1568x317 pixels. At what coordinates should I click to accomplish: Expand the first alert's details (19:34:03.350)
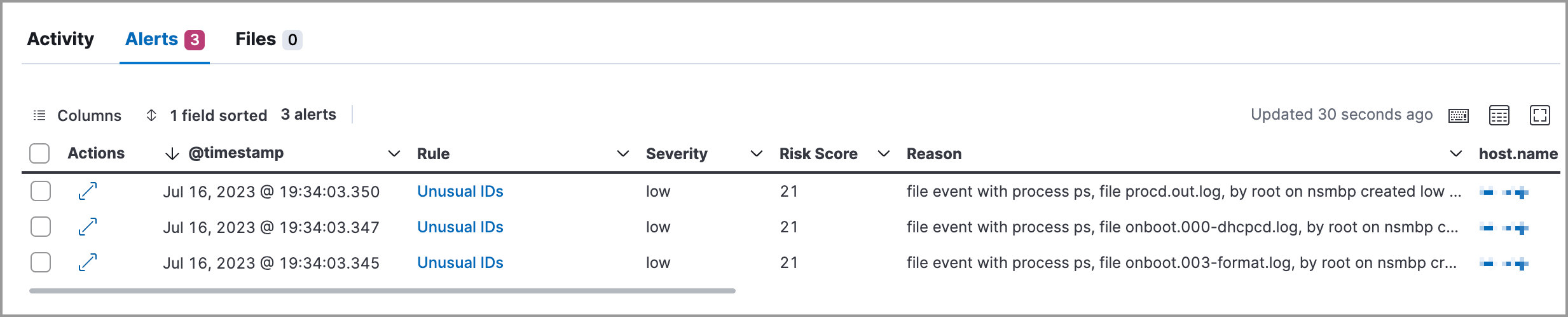click(x=88, y=191)
